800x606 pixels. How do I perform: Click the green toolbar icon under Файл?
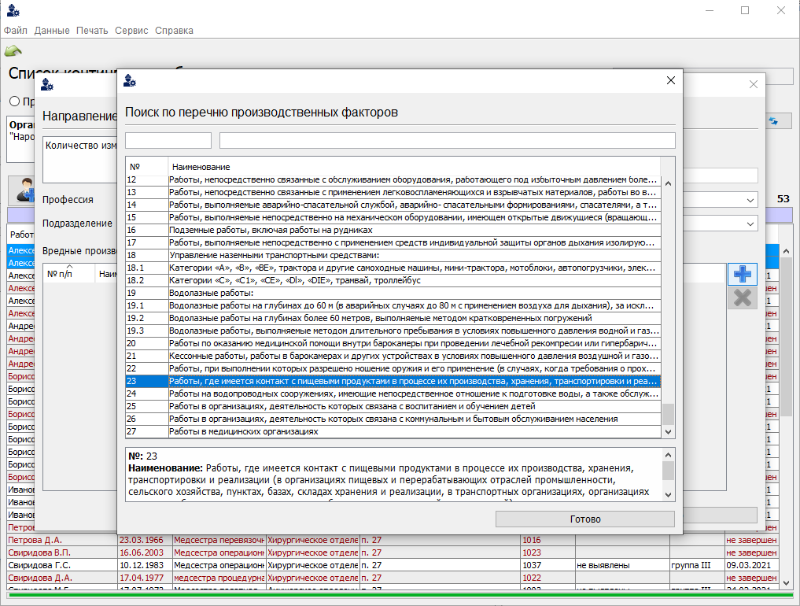click(x=13, y=50)
